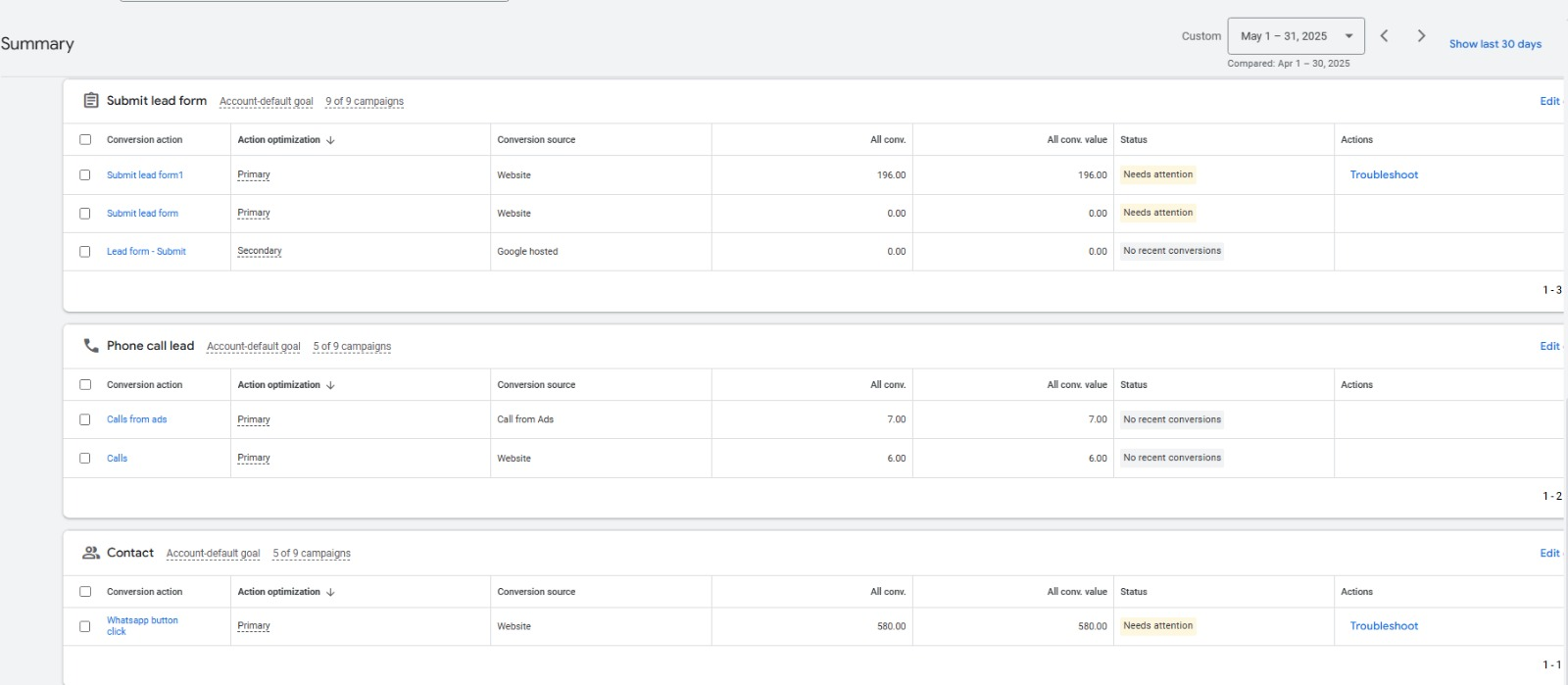Go to previous date range arrow
Viewport: 1568px width, 685px height.
[1384, 36]
